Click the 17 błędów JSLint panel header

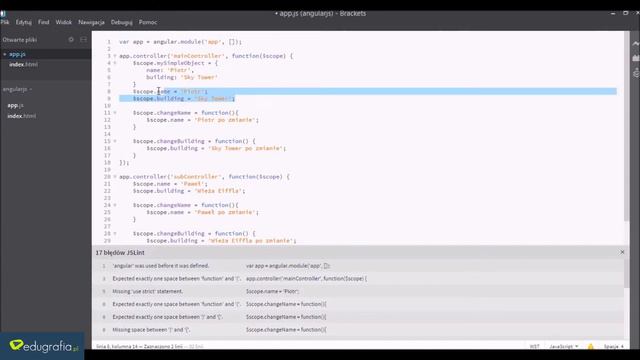point(120,253)
